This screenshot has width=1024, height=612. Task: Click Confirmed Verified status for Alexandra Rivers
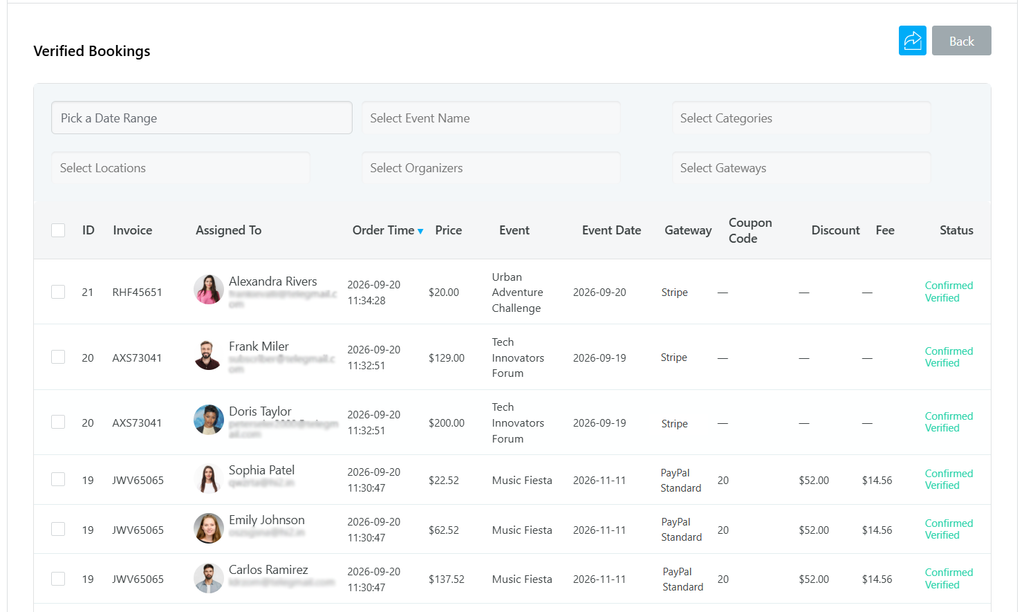click(949, 291)
